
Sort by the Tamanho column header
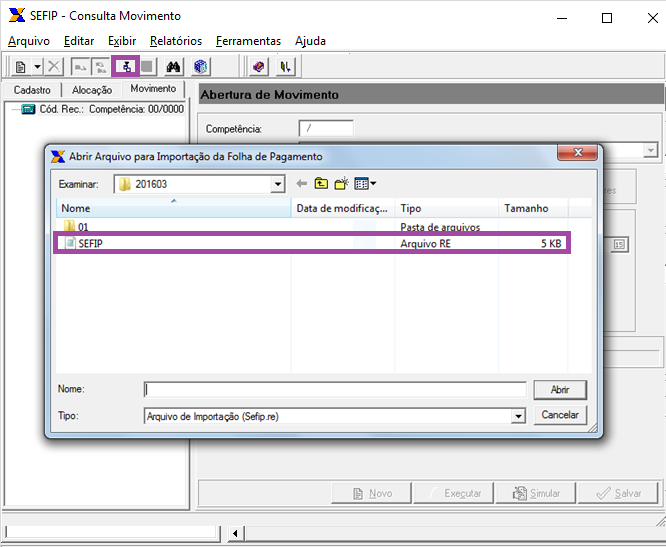(x=533, y=209)
